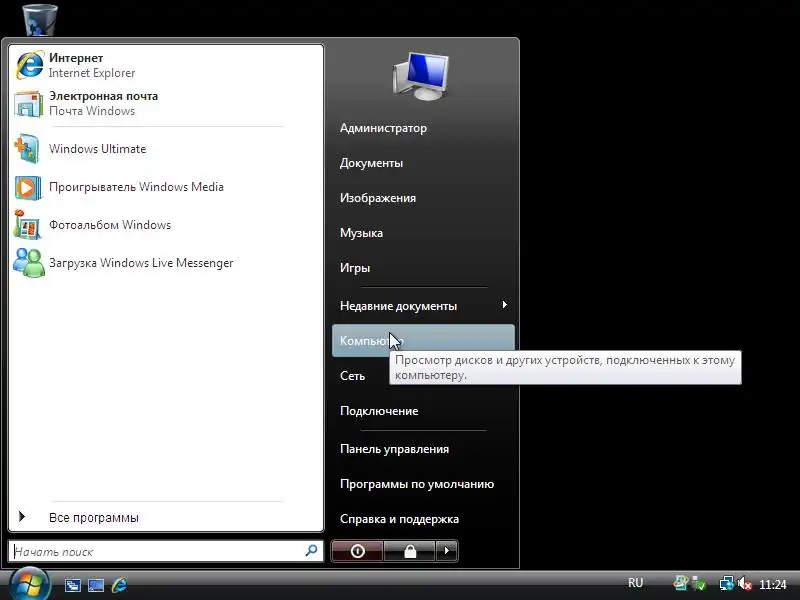Click the muted volume tray icon
Screen dimensions: 800x600
pyautogui.click(x=744, y=584)
